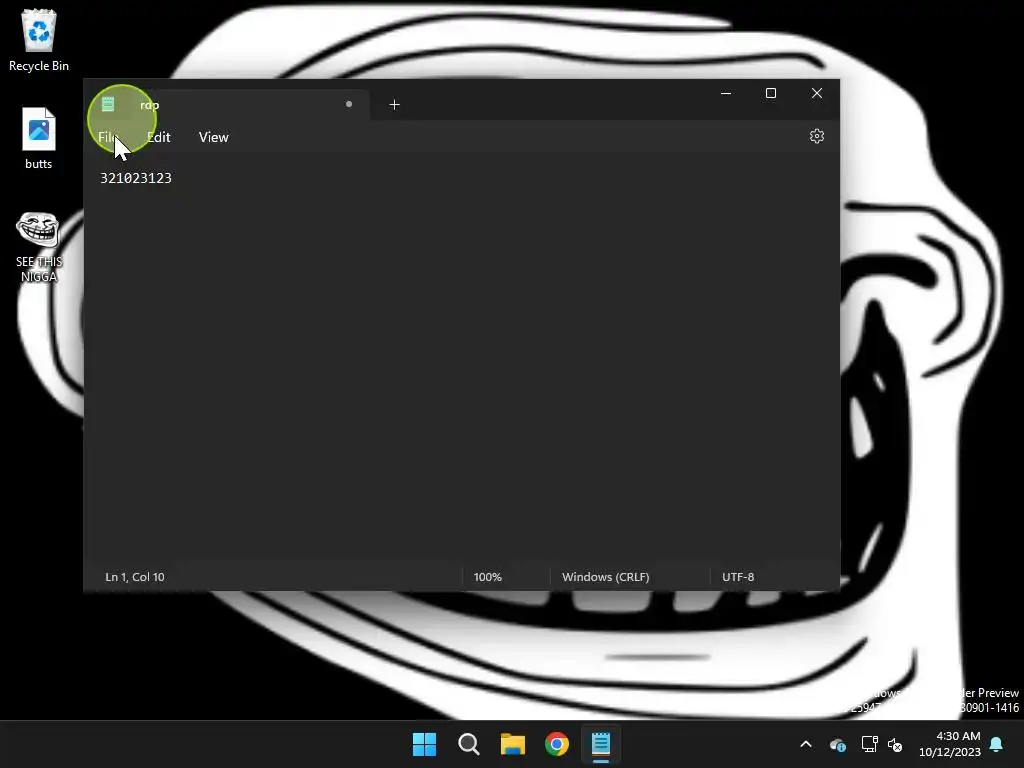Viewport: 1024px width, 768px height.
Task: Open the Windows Start menu
Action: point(424,744)
